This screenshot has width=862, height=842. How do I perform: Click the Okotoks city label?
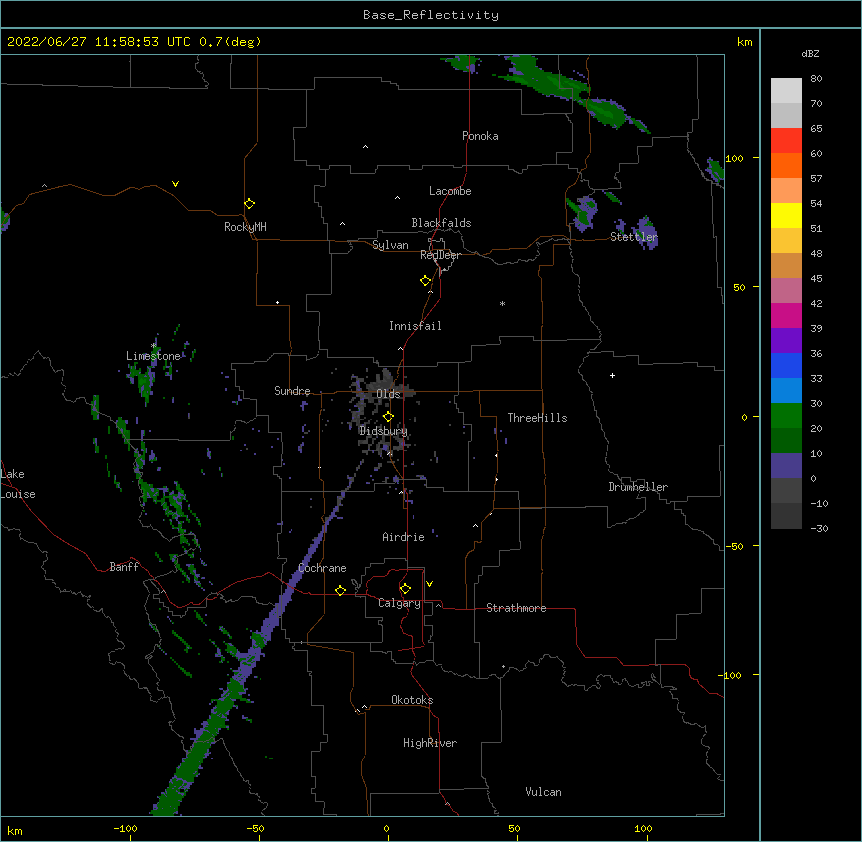click(x=412, y=700)
